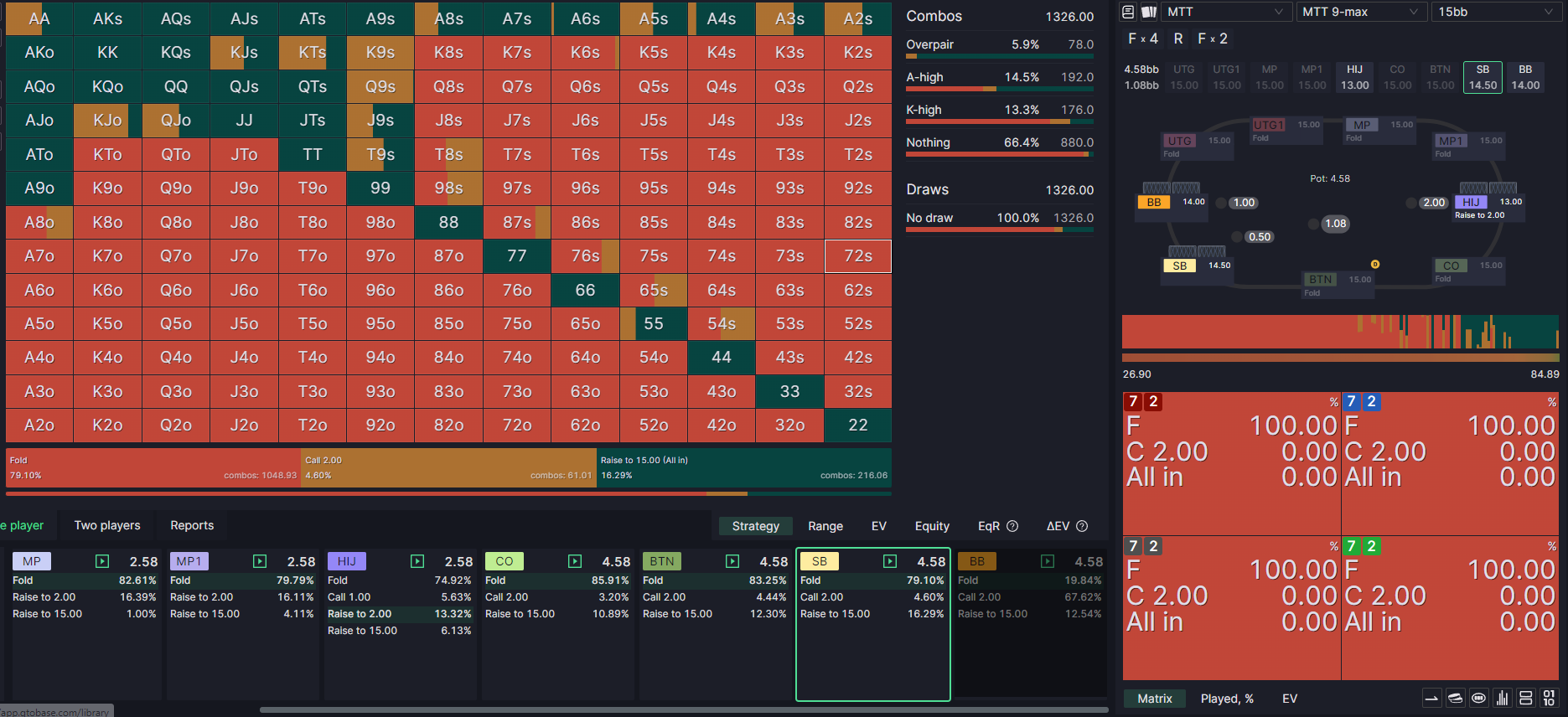
Task: Switch to the Two players tab
Action: [107, 525]
